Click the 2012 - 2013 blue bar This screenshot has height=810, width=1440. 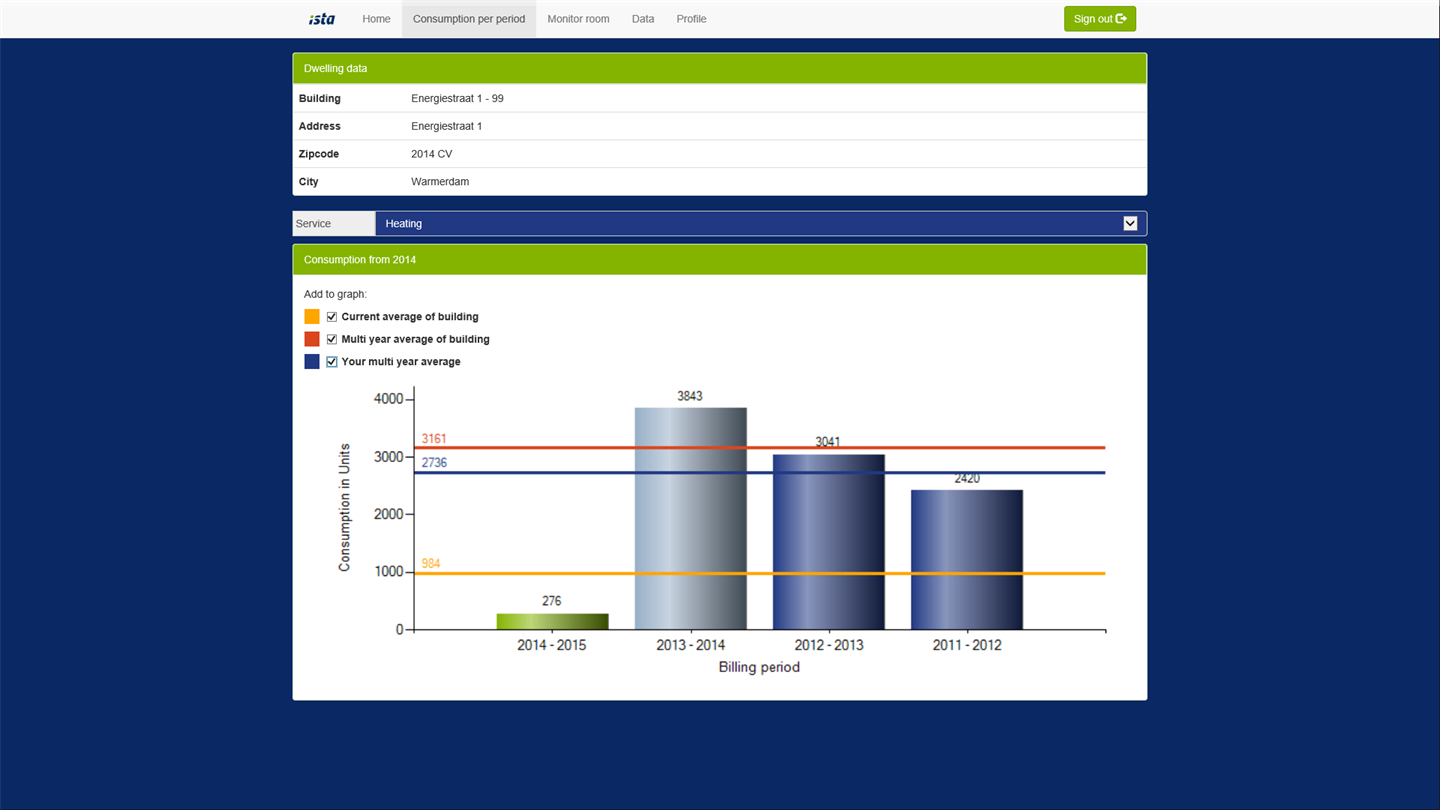pos(829,542)
